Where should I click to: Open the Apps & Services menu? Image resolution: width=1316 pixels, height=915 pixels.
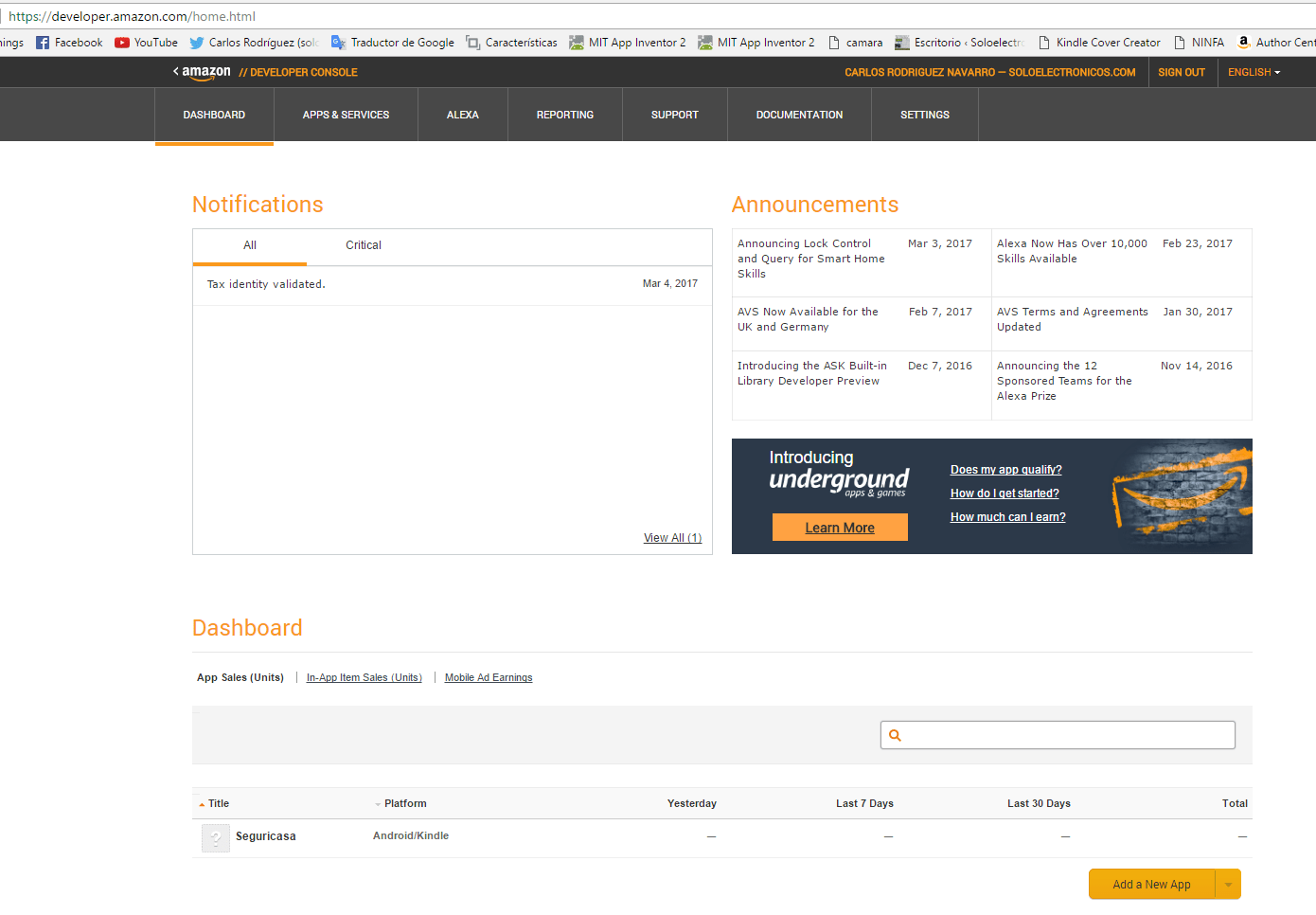pos(346,115)
